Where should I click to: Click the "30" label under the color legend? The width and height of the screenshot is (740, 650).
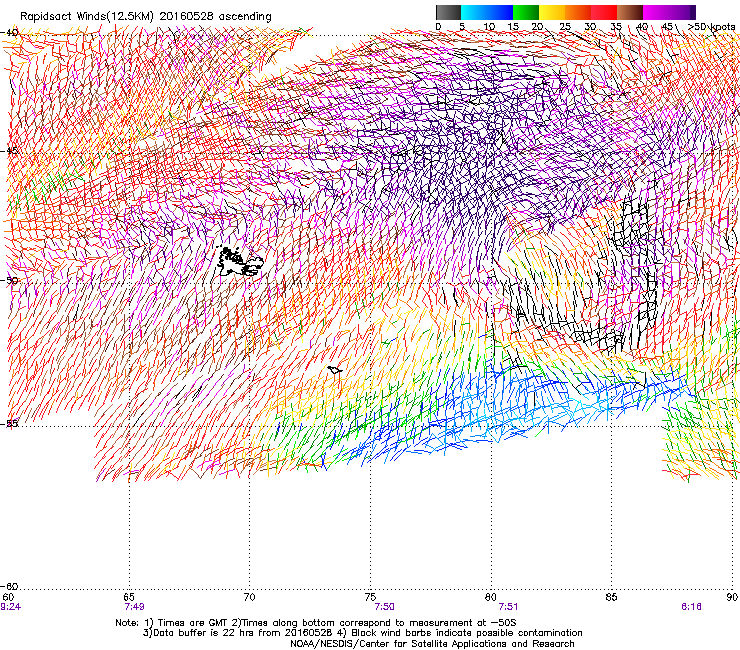590,27
